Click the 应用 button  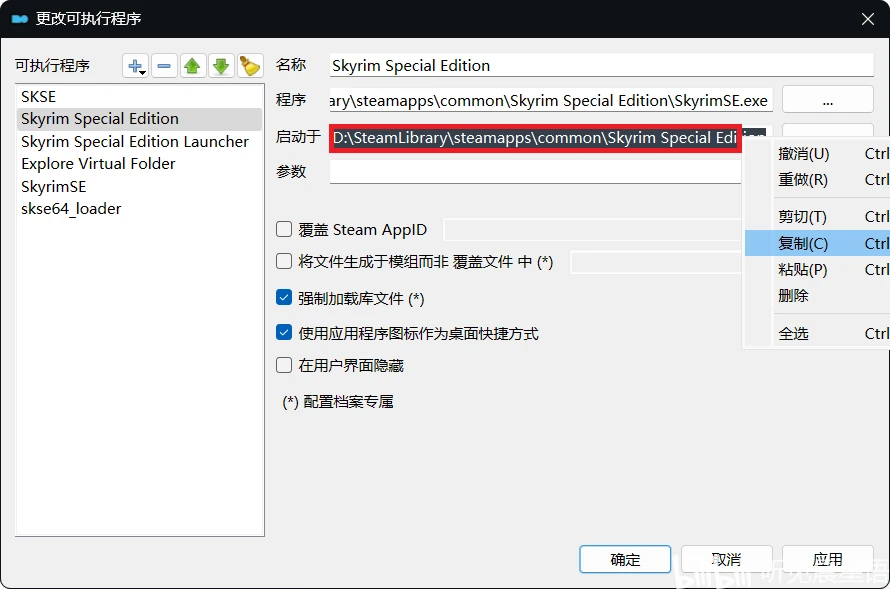point(828,559)
